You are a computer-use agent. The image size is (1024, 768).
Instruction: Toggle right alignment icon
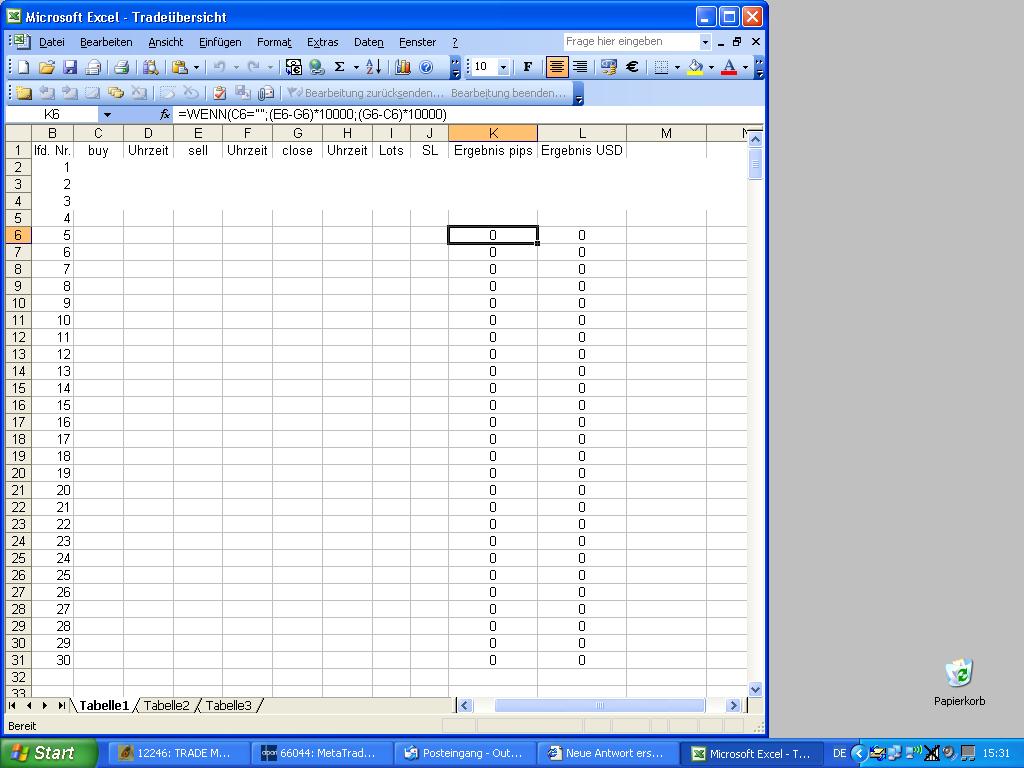tap(580, 67)
